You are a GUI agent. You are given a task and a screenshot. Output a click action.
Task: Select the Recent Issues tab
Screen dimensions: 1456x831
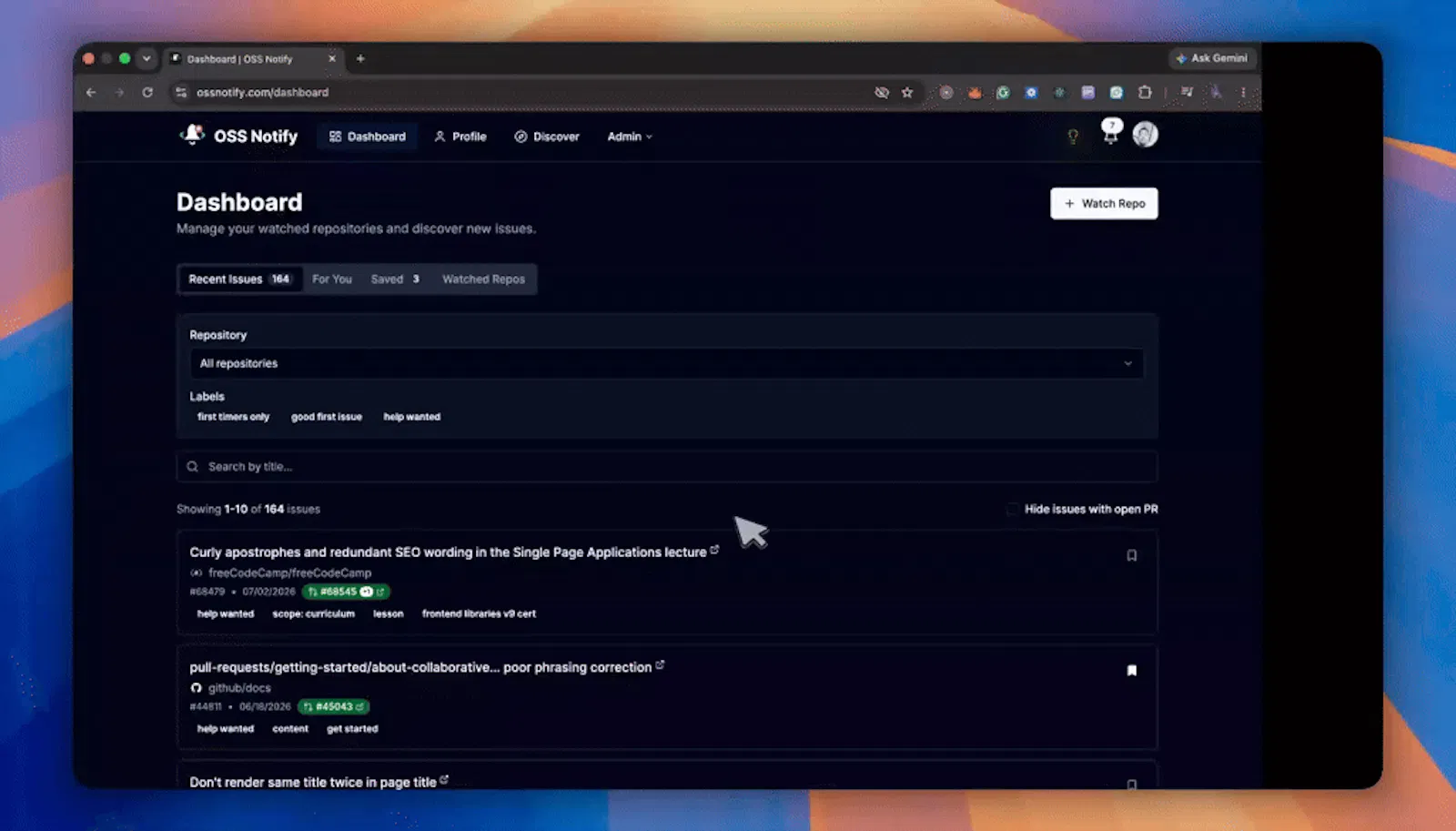pos(239,279)
